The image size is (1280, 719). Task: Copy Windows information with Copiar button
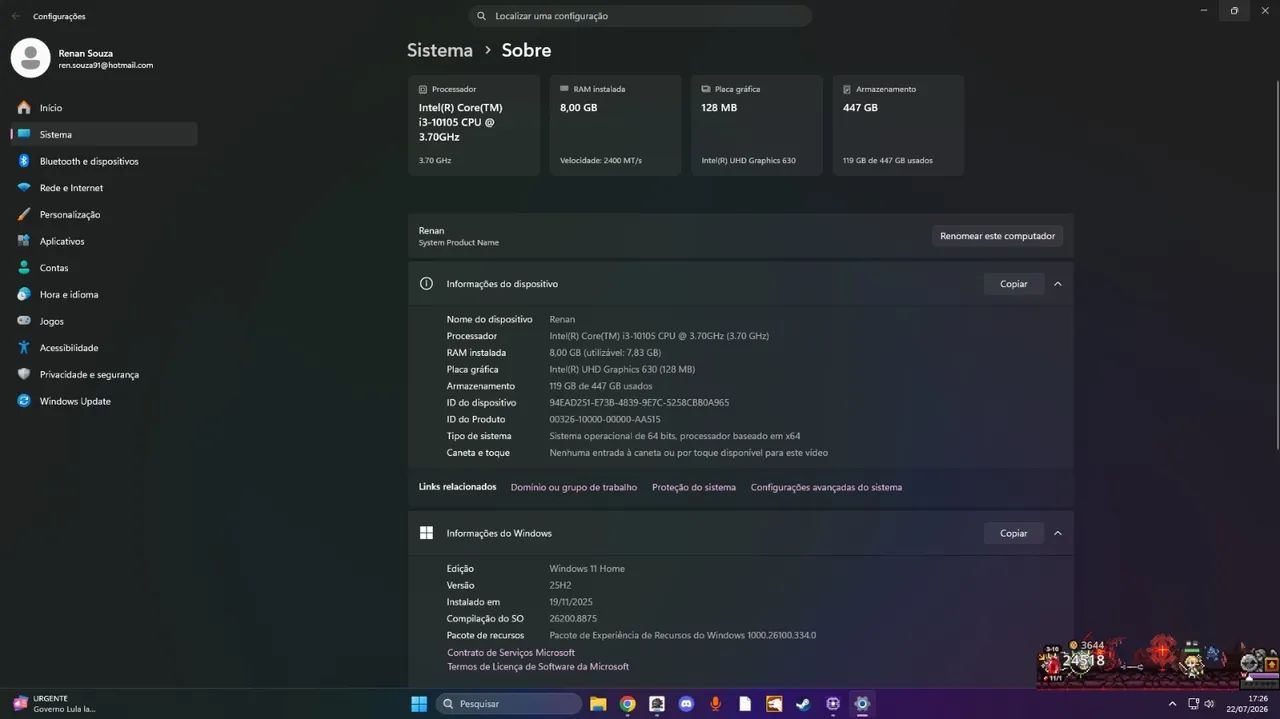1013,533
